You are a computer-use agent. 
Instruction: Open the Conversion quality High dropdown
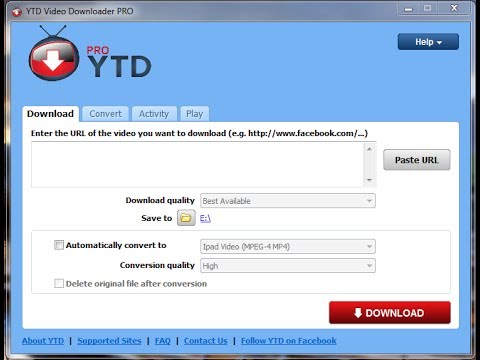[x=288, y=266]
